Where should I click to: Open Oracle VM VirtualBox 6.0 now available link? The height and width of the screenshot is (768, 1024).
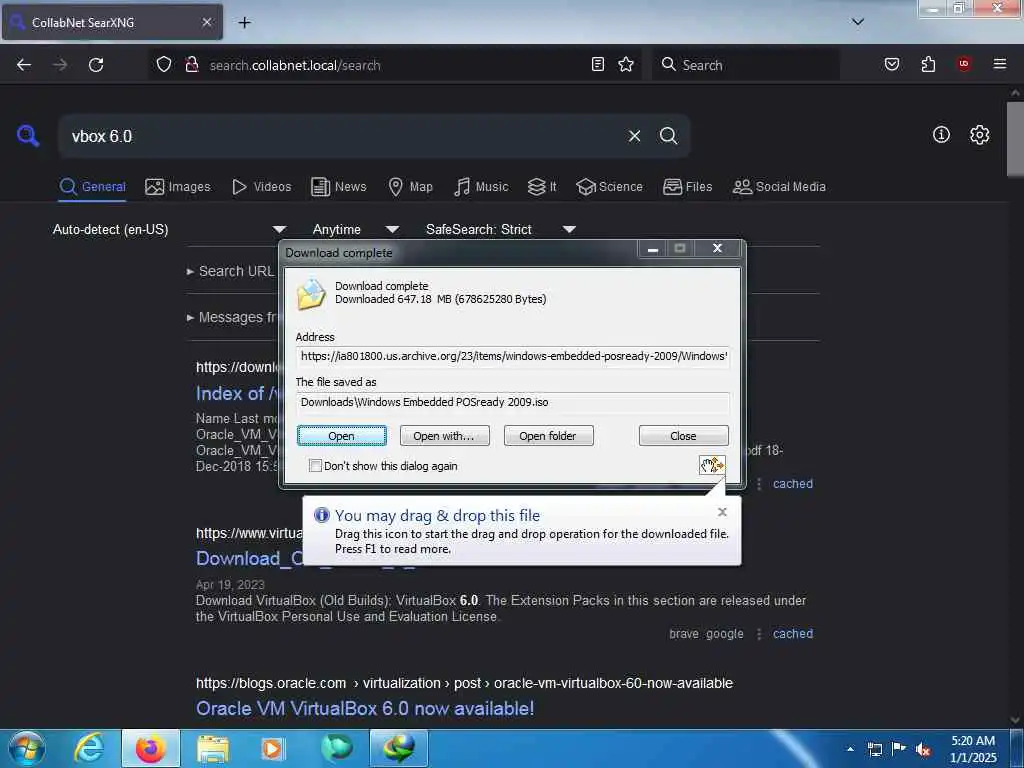[x=365, y=709]
